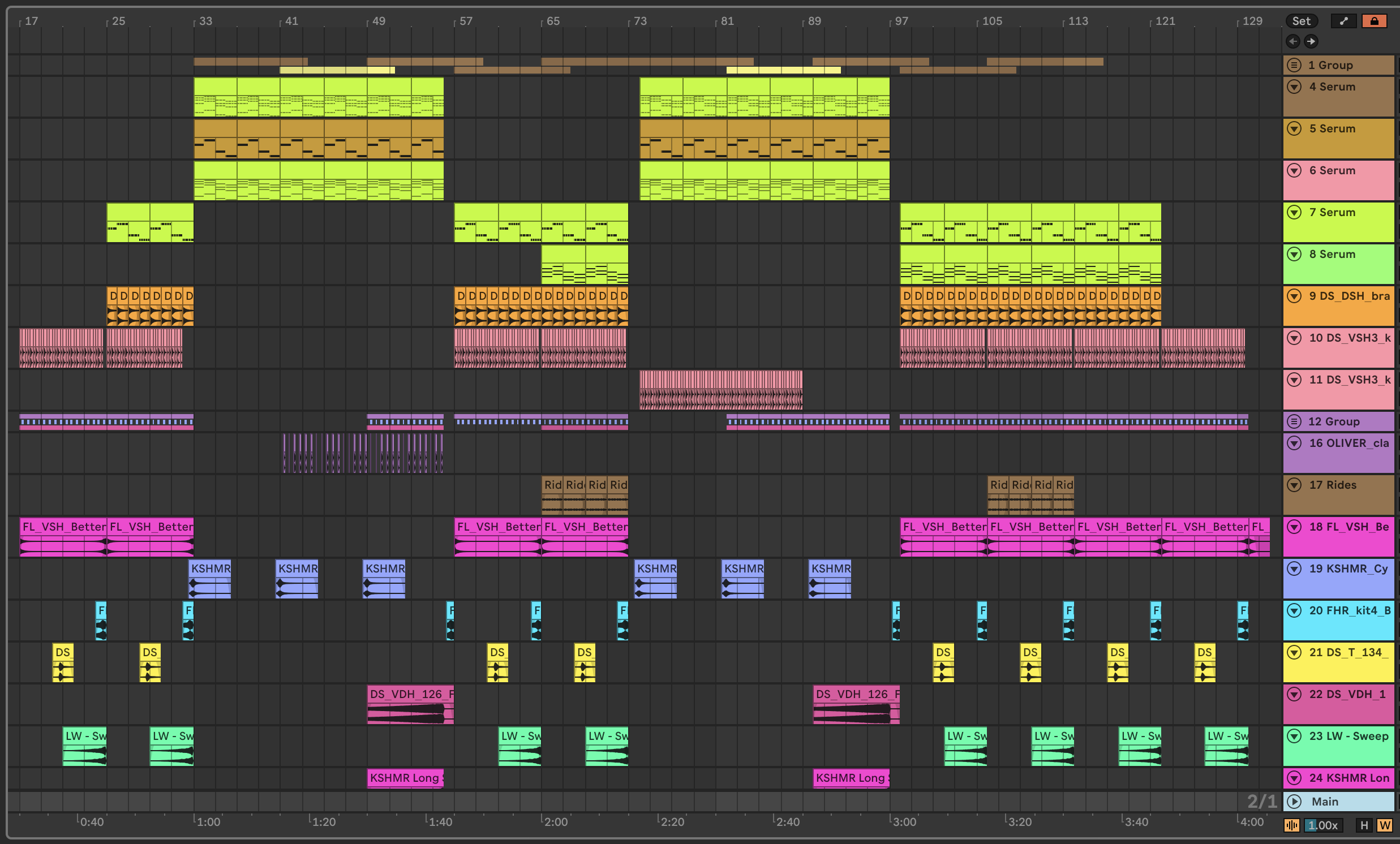1400x844 pixels.
Task: Collapse the 4 Serum track
Action: pos(1294,87)
